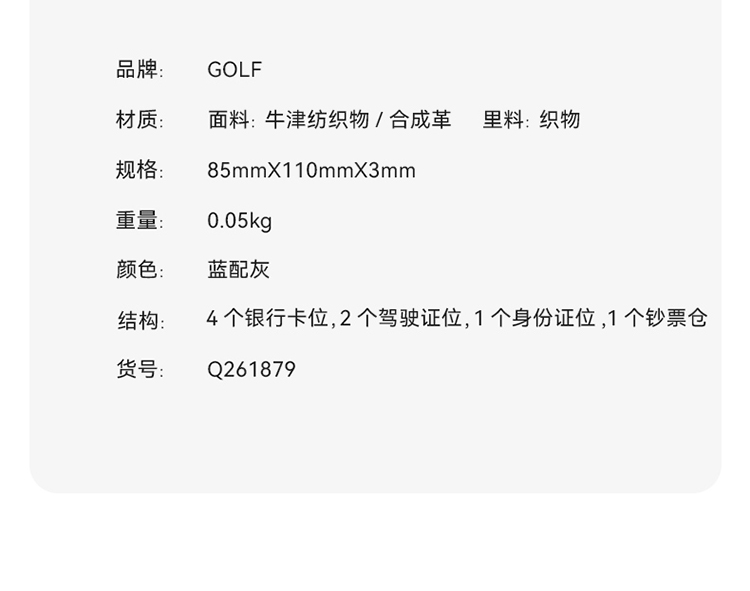Click the 织物 lining value

tap(560, 120)
